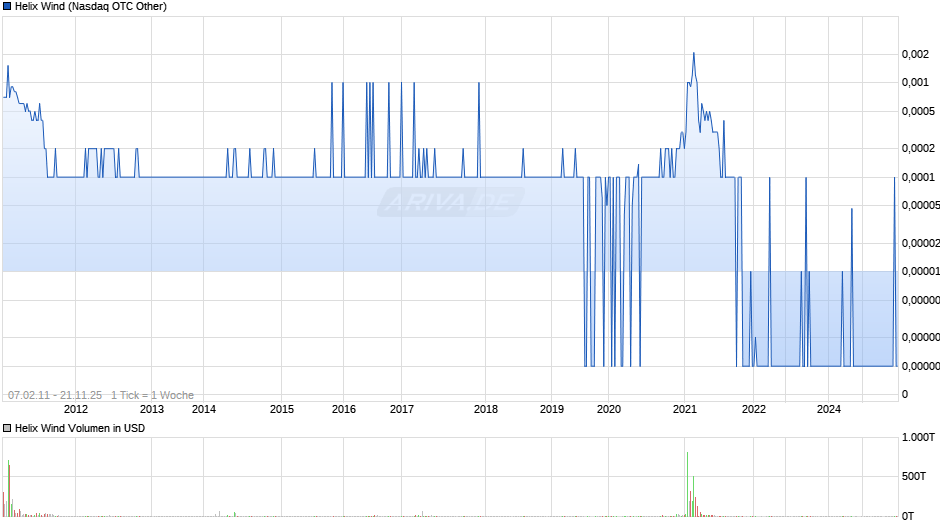
Task: Click the tall green 2021 volume bar
Action: (687, 484)
